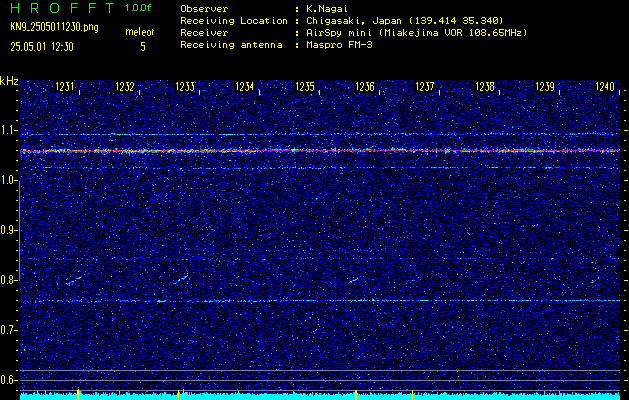629x400 pixels.
Task: Click yellow meteor marker between 1235 and 1236
Action: pyautogui.click(x=356, y=395)
